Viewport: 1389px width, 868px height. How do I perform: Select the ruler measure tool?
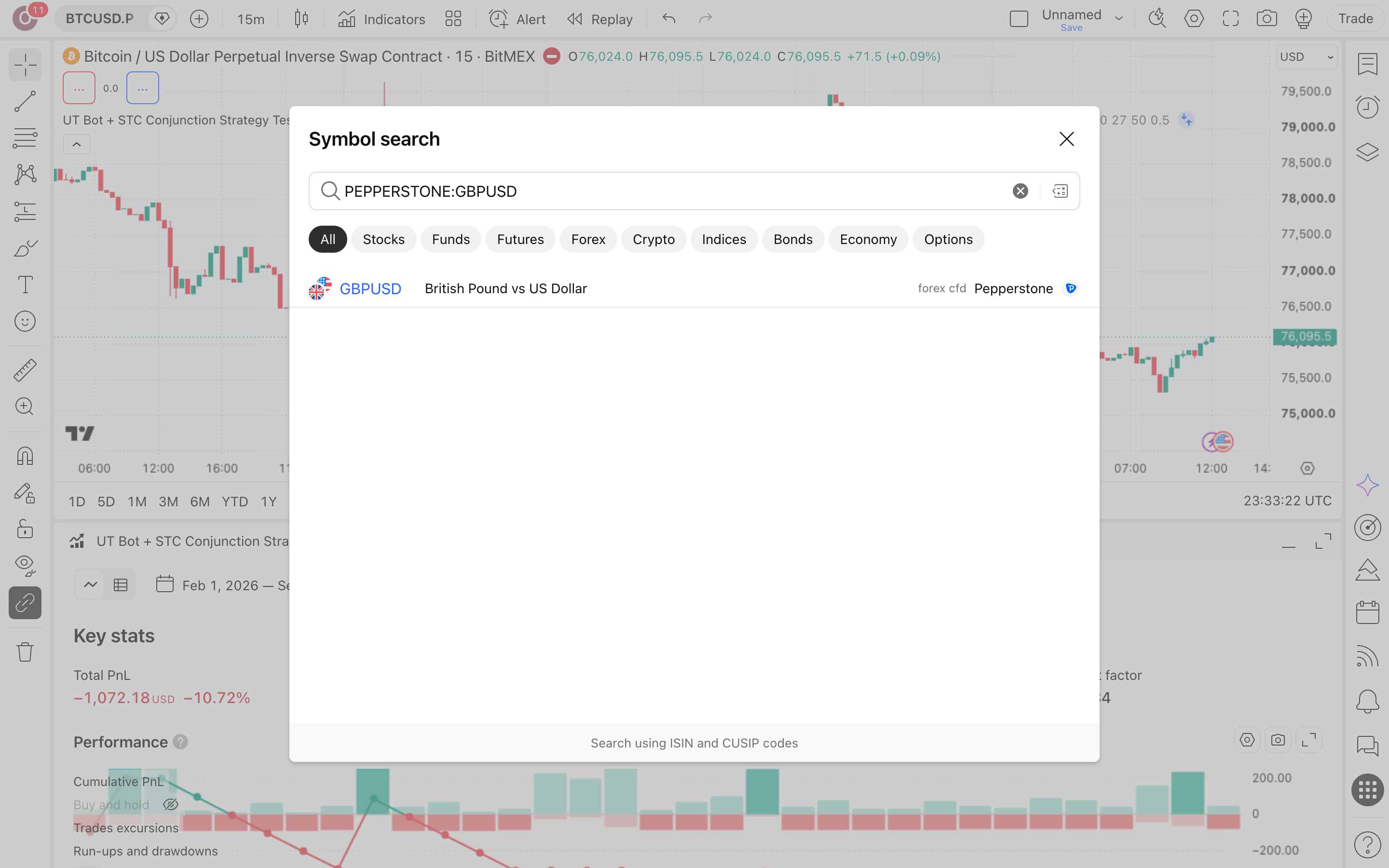(25, 370)
